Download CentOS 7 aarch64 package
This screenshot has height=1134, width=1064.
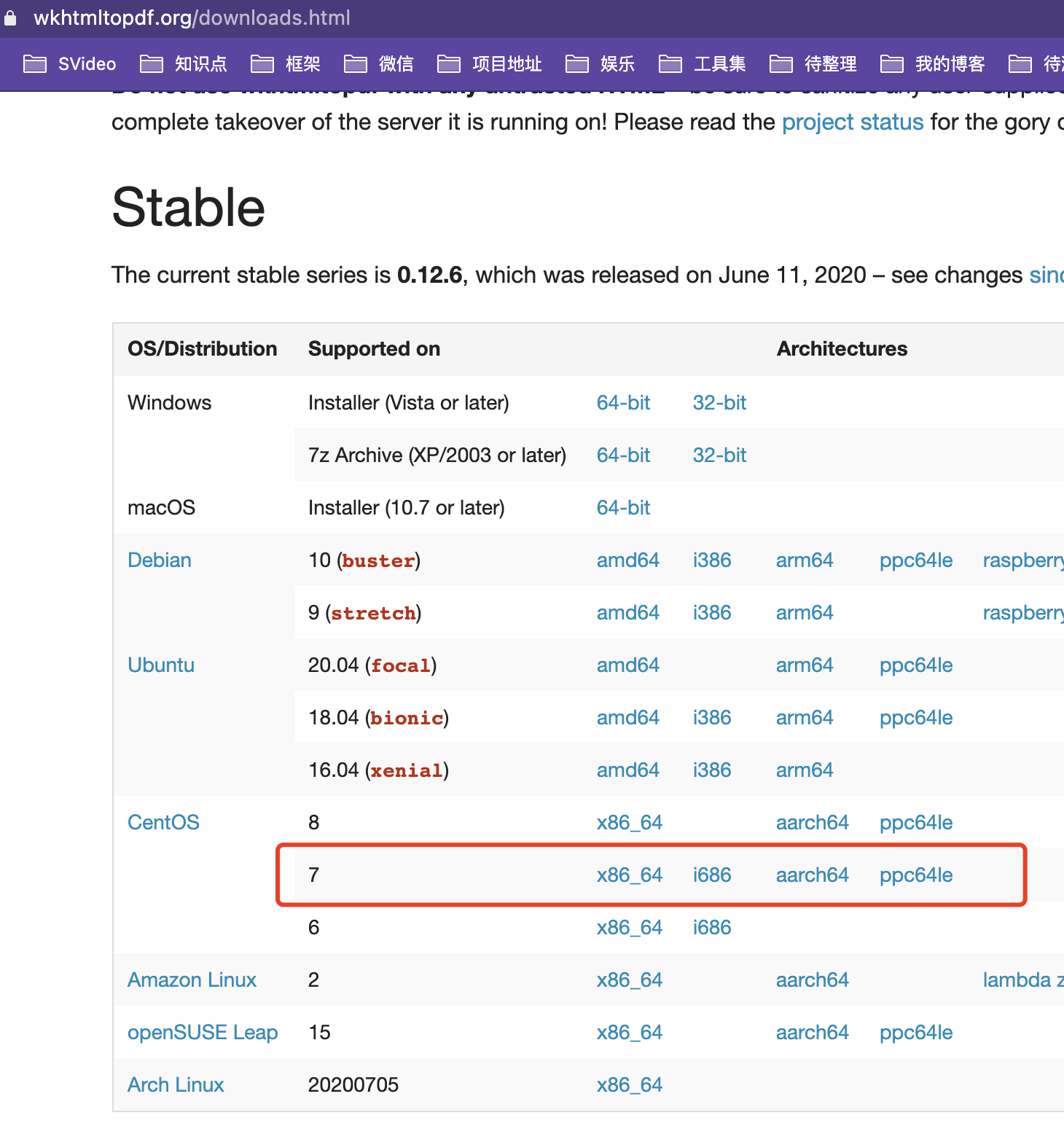[x=812, y=875]
